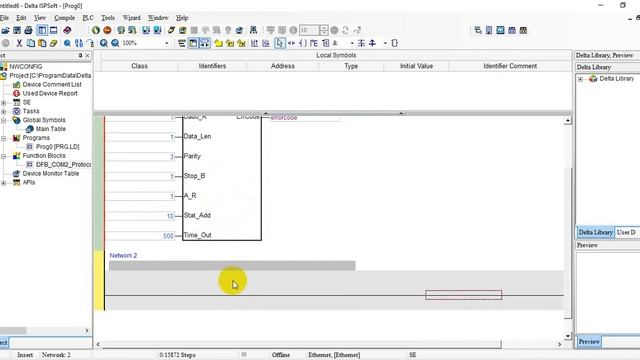Open the Help menu
The image size is (640, 360).
182,18
